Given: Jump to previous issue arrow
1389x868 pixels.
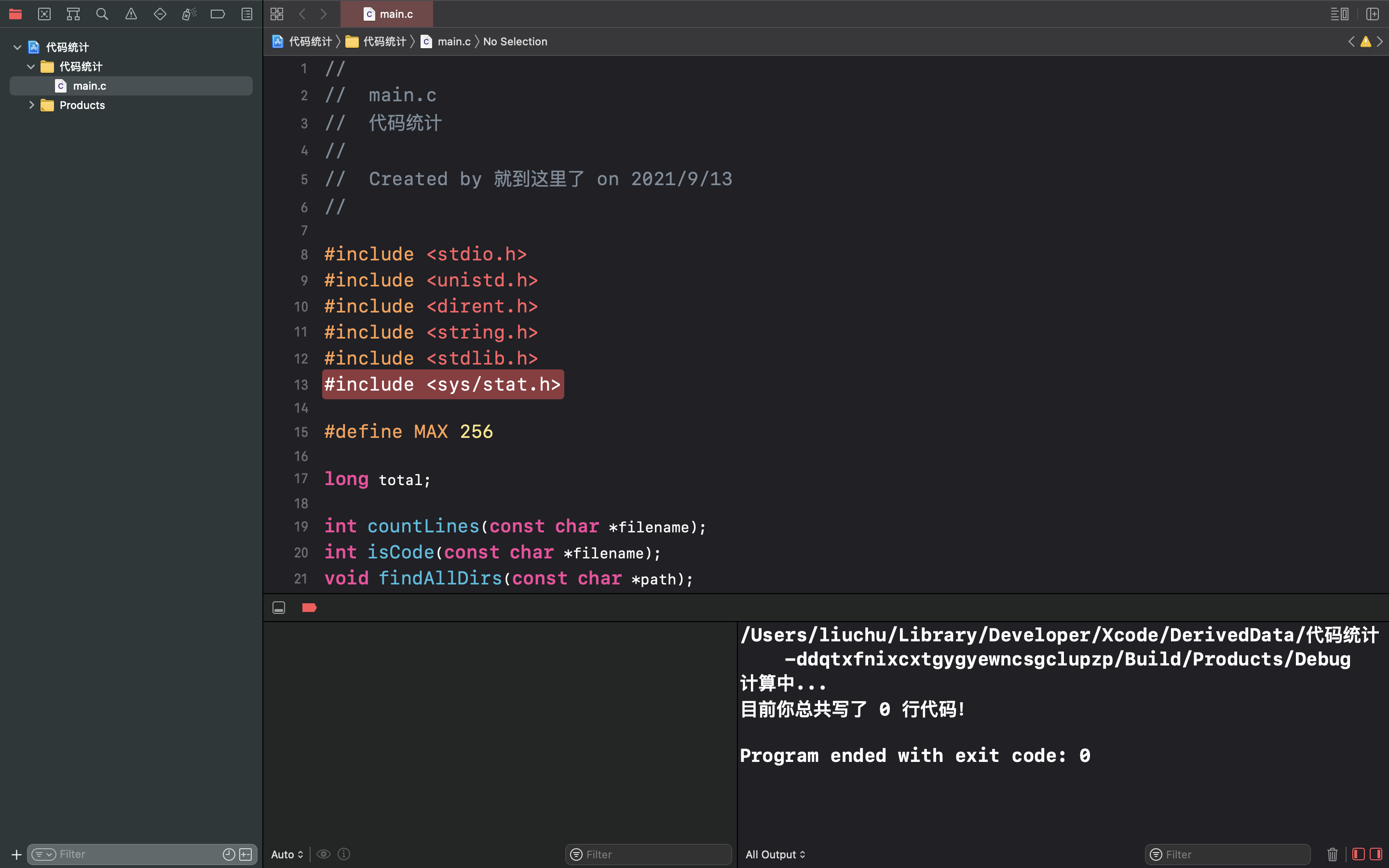Looking at the screenshot, I should [x=1351, y=41].
